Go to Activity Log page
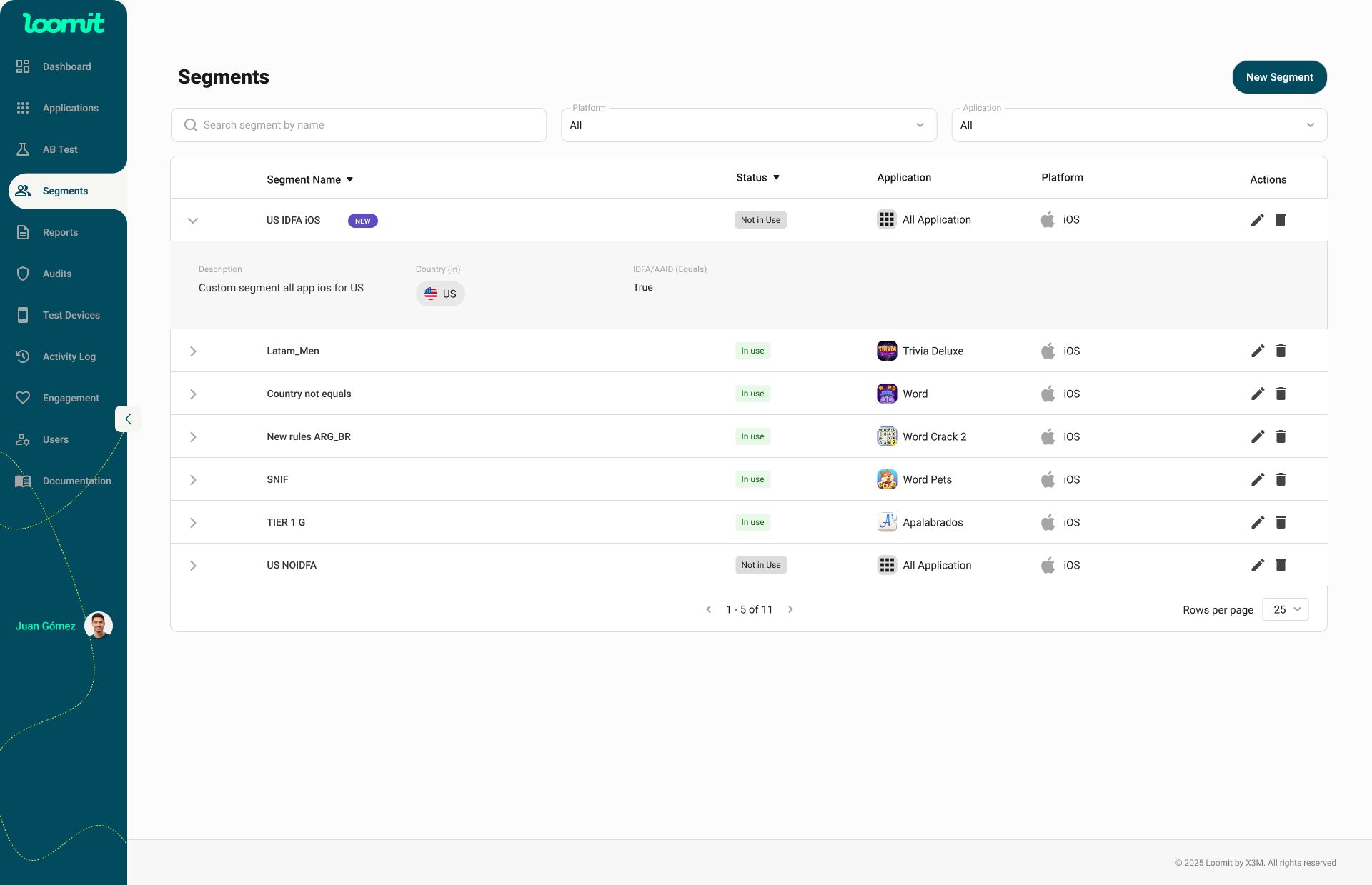This screenshot has height=885, width=1372. point(69,356)
